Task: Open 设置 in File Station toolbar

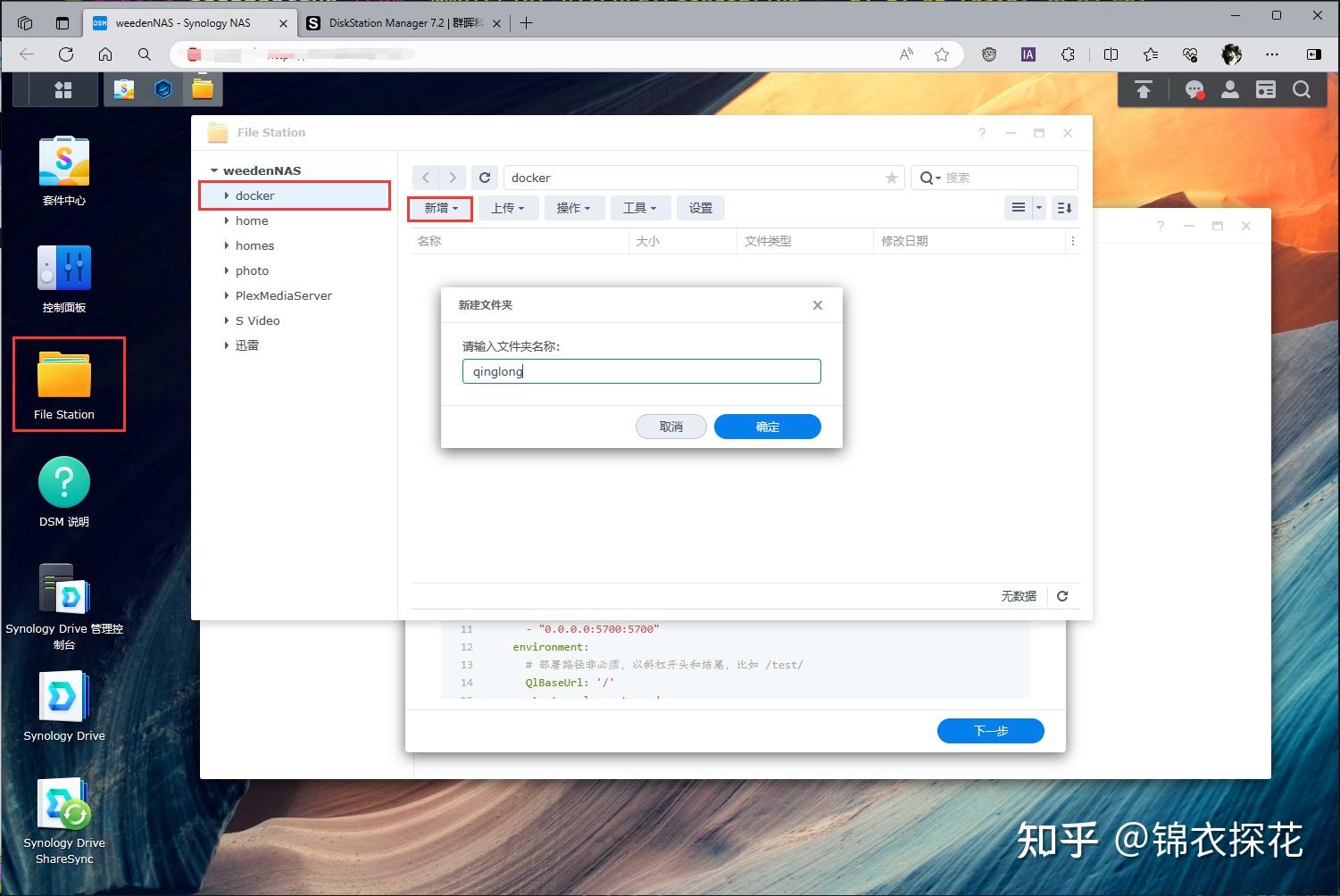Action: pos(701,208)
